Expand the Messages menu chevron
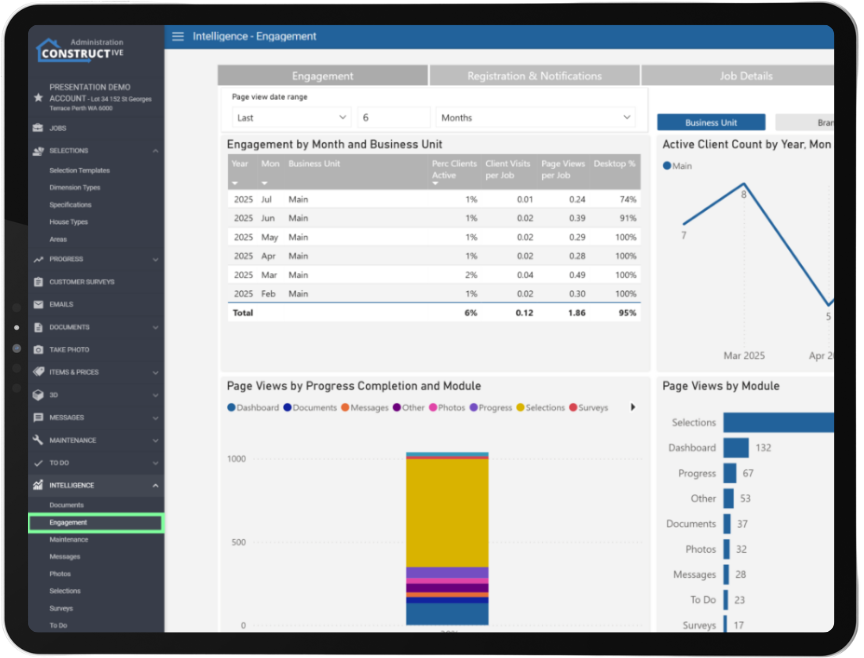 click(155, 418)
